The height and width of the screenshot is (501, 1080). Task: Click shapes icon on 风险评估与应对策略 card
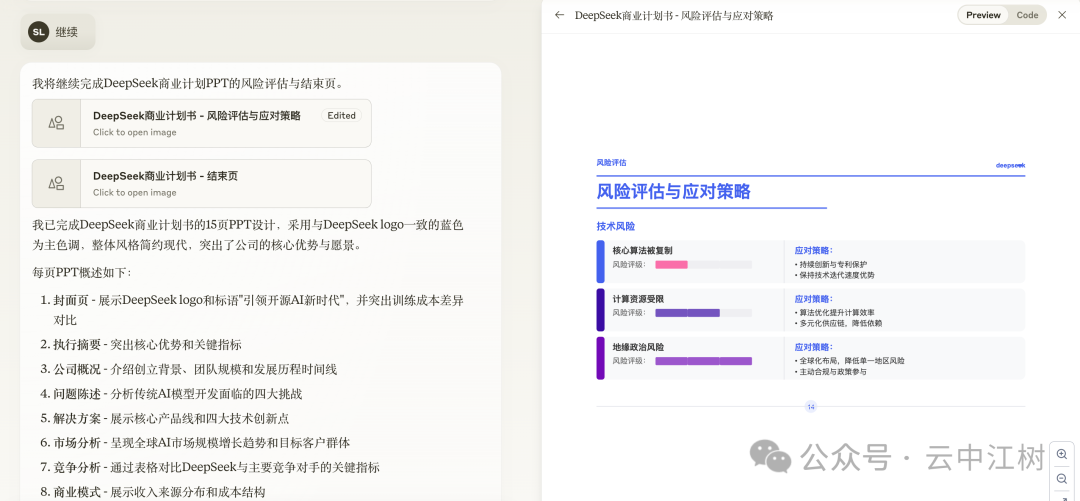tap(56, 123)
